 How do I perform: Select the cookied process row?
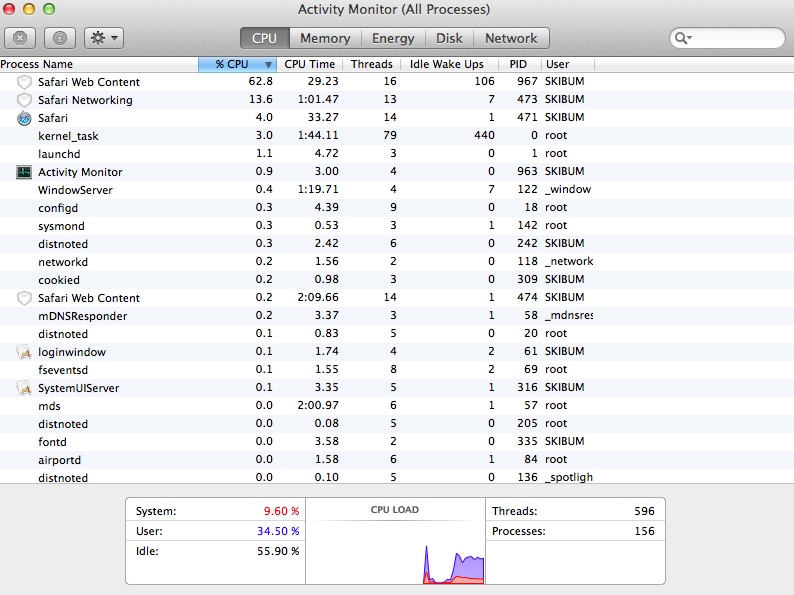397,280
